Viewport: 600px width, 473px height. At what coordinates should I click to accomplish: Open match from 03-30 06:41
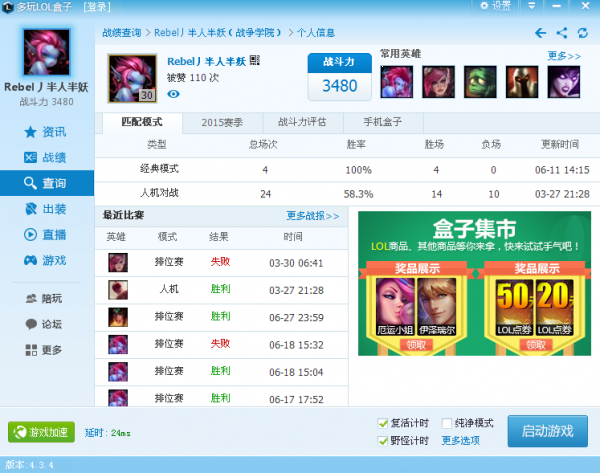[222, 263]
